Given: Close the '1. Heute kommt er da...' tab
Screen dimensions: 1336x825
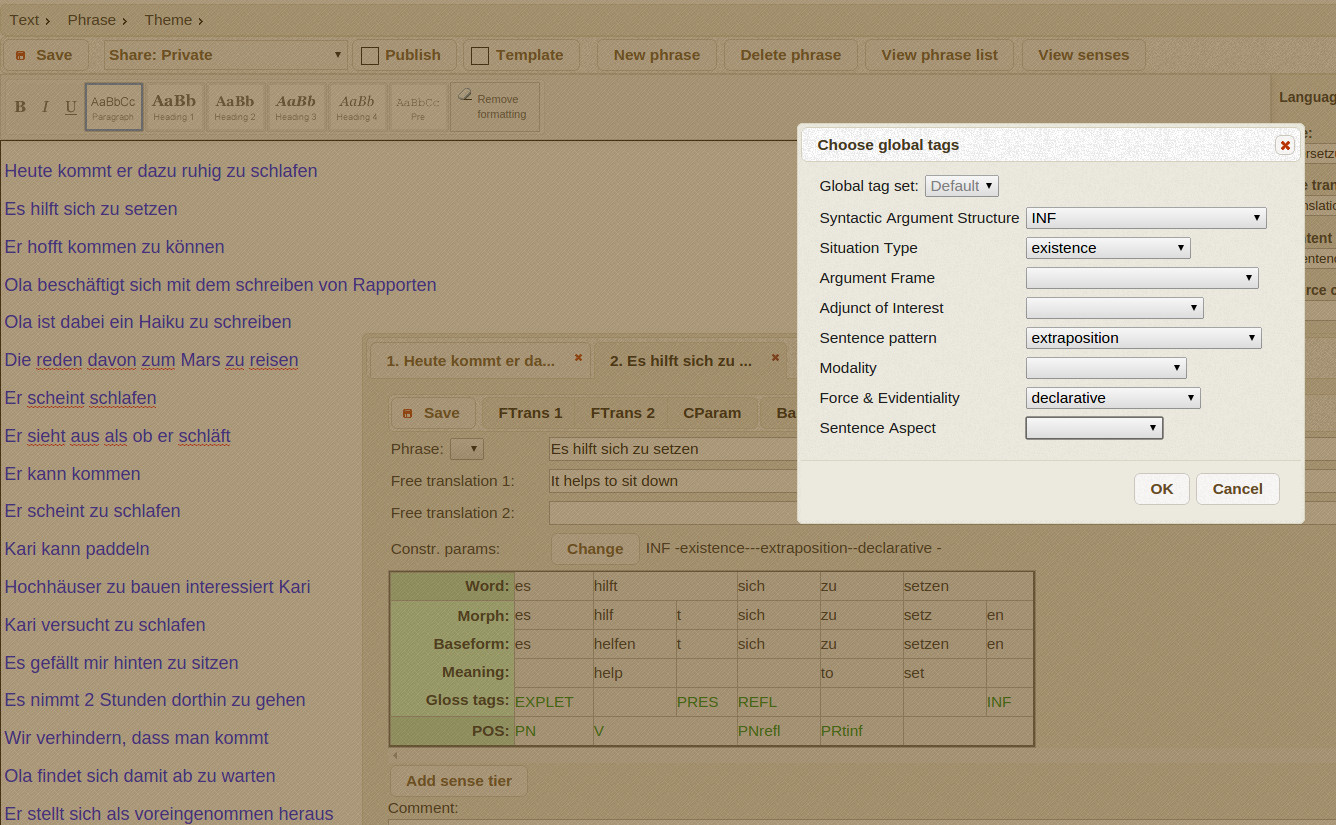Looking at the screenshot, I should pyautogui.click(x=578, y=358).
